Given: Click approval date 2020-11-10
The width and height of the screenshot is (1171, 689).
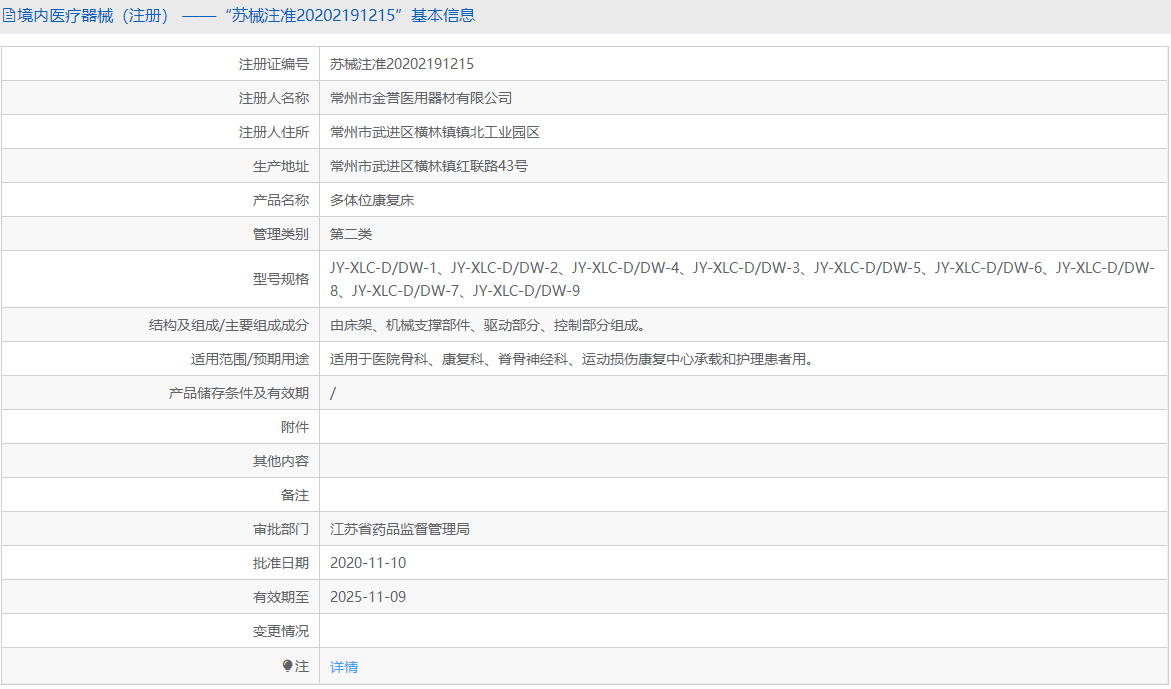Looking at the screenshot, I should [x=368, y=563].
